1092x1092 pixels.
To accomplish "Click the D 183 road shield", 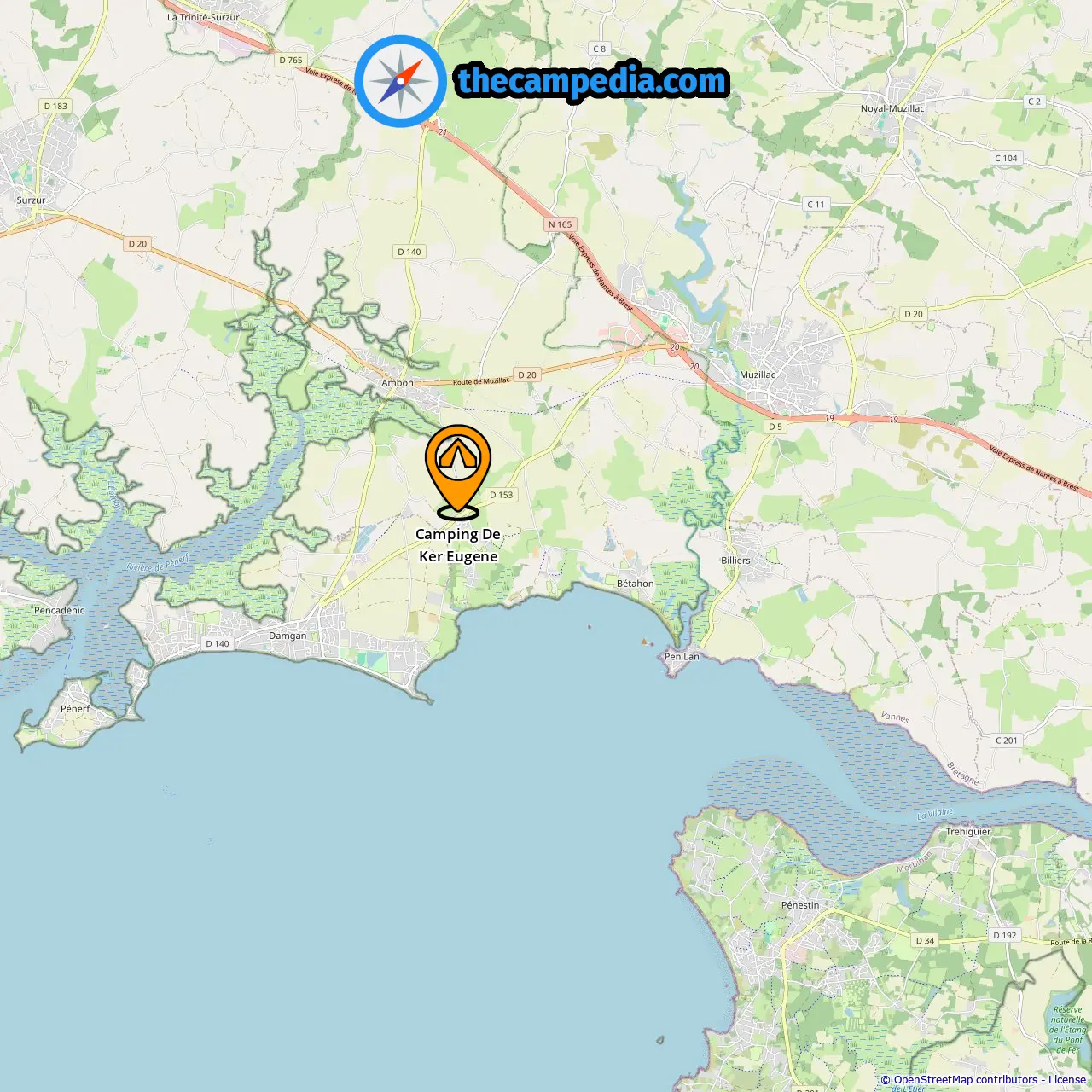I will point(55,106).
